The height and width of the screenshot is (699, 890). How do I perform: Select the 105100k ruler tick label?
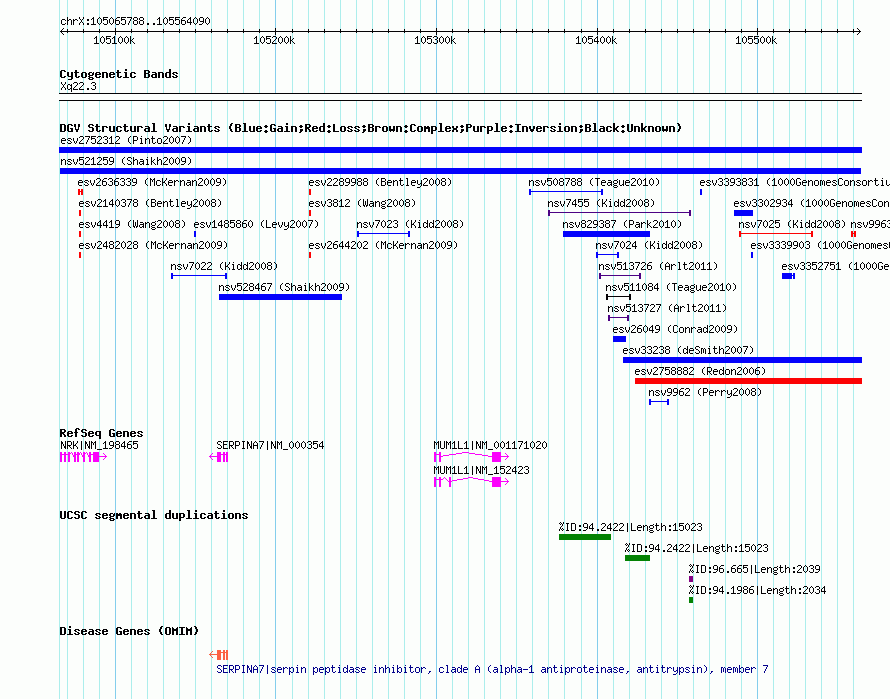114,40
